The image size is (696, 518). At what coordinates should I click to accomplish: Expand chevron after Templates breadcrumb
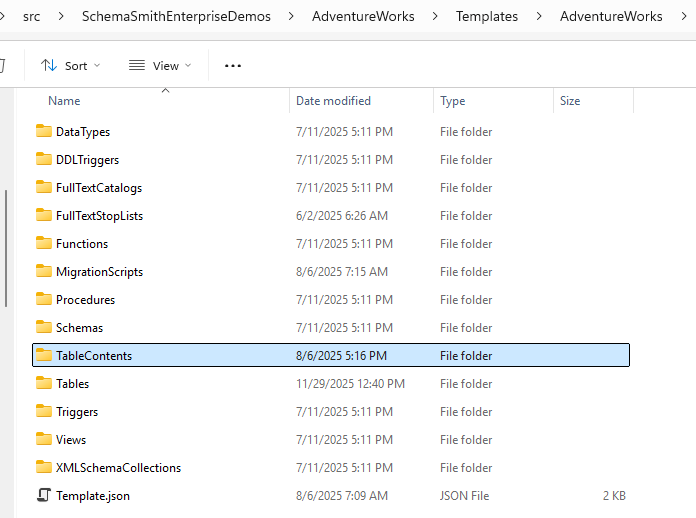538,16
